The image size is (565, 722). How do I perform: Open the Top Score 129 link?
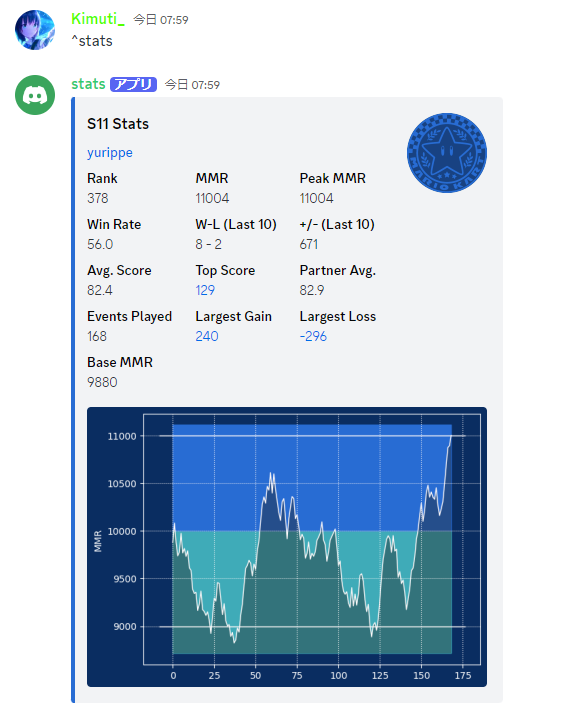pyautogui.click(x=205, y=290)
